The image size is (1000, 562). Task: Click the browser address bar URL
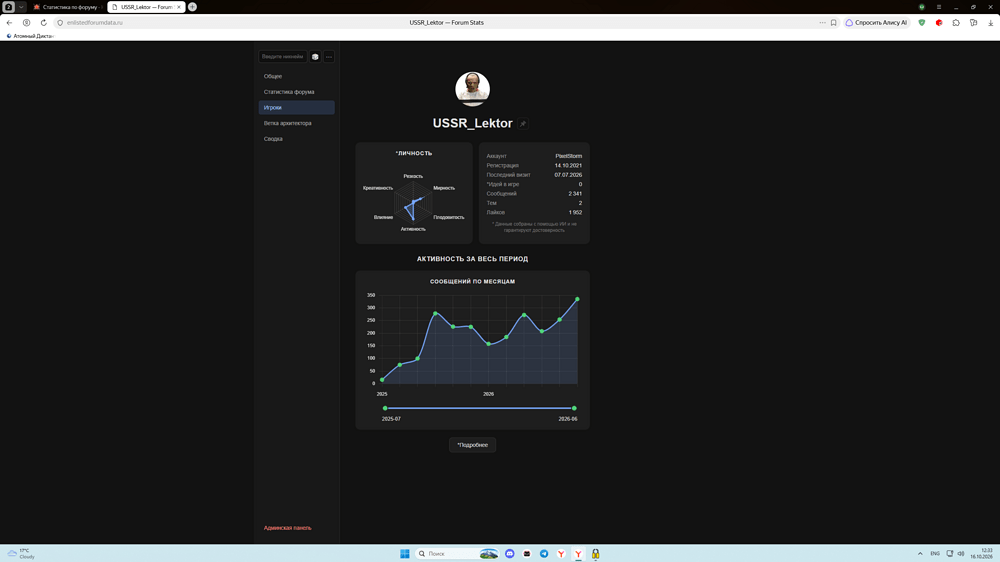pos(94,22)
